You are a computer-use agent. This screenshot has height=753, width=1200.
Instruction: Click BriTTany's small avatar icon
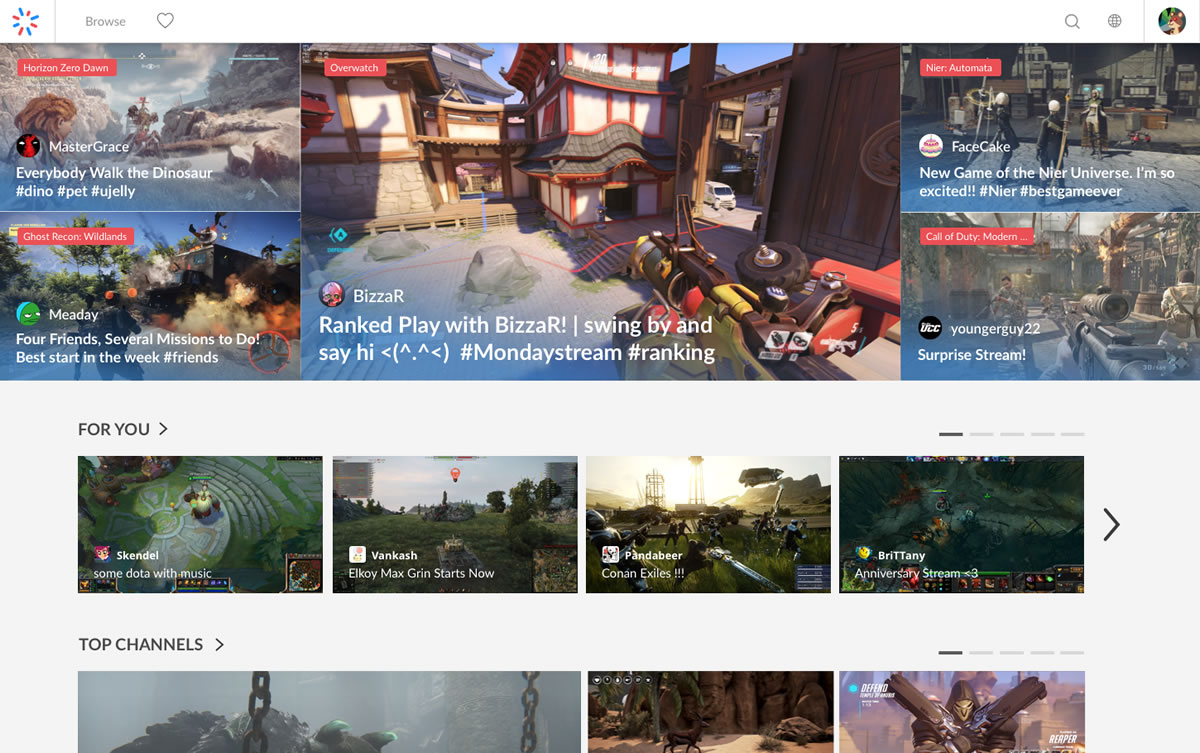863,554
